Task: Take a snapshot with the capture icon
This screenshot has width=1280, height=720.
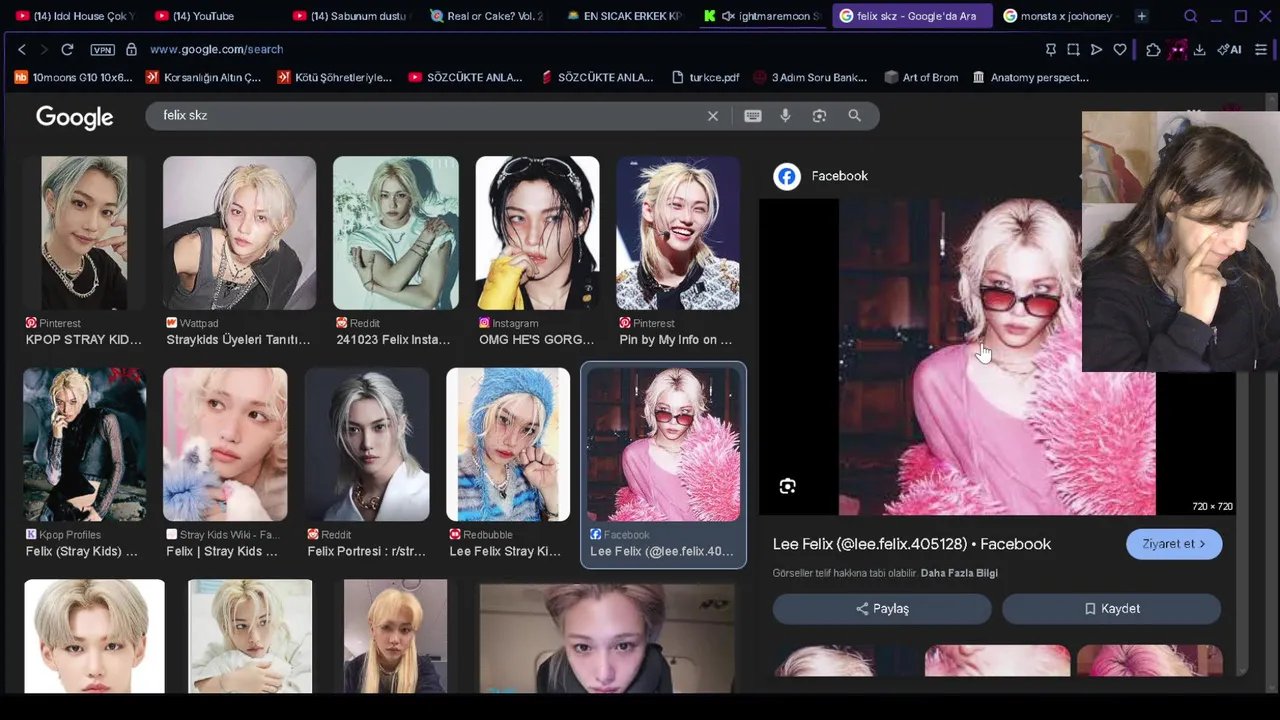Action: (x=1073, y=49)
